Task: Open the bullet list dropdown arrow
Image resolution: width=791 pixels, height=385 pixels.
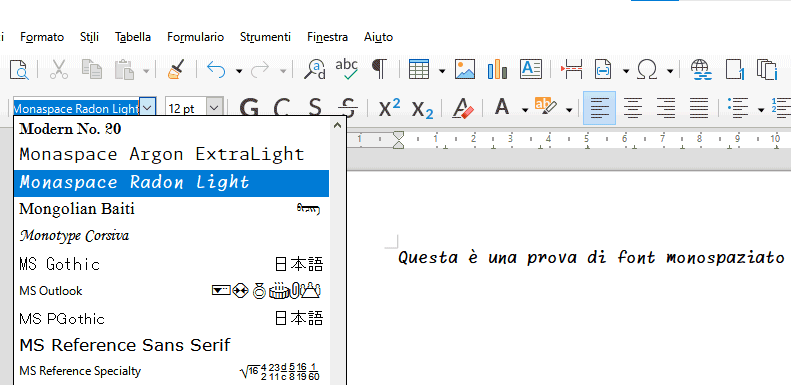Action: pyautogui.click(x=761, y=109)
